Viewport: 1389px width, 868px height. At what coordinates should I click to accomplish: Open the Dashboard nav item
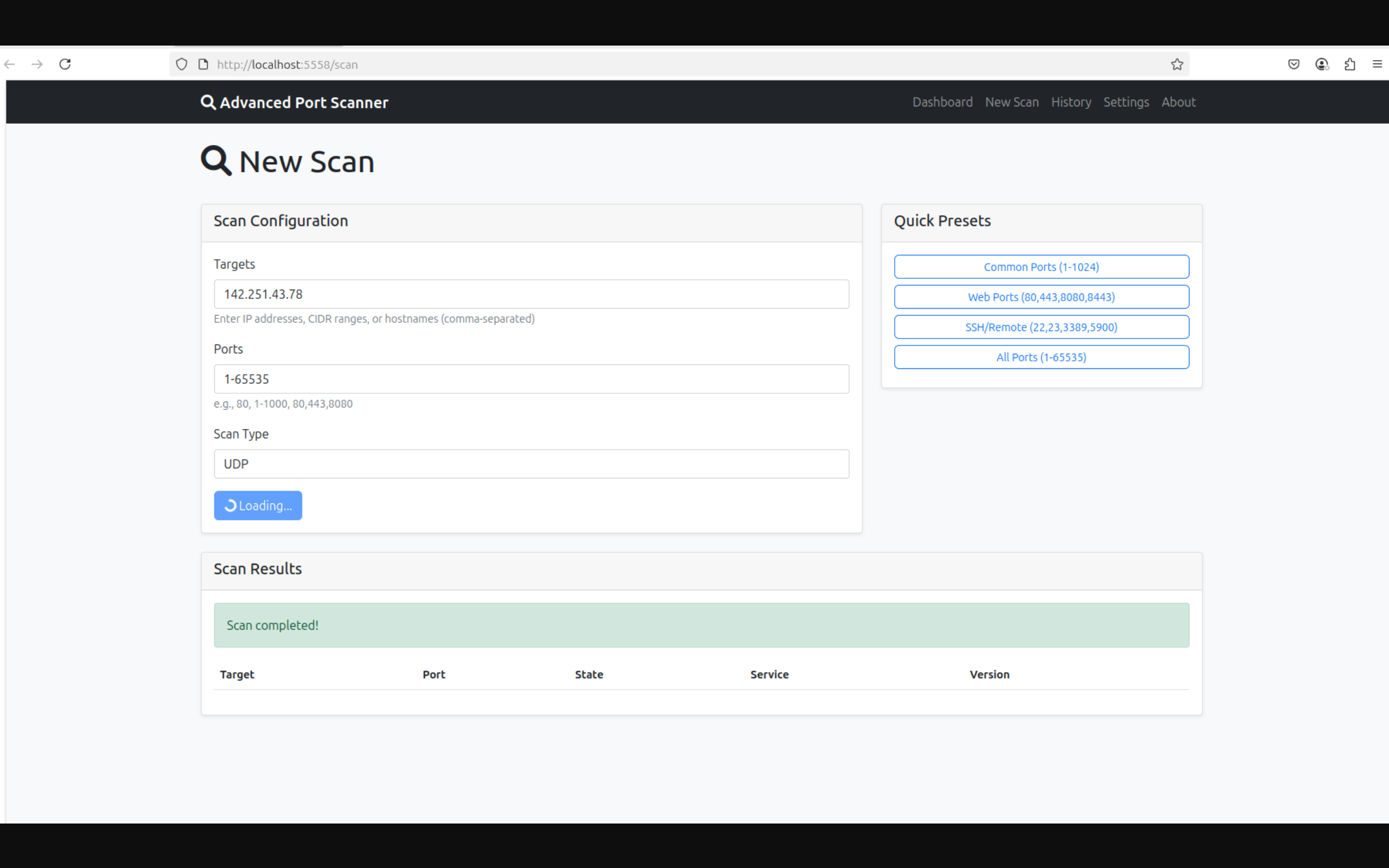pos(942,102)
